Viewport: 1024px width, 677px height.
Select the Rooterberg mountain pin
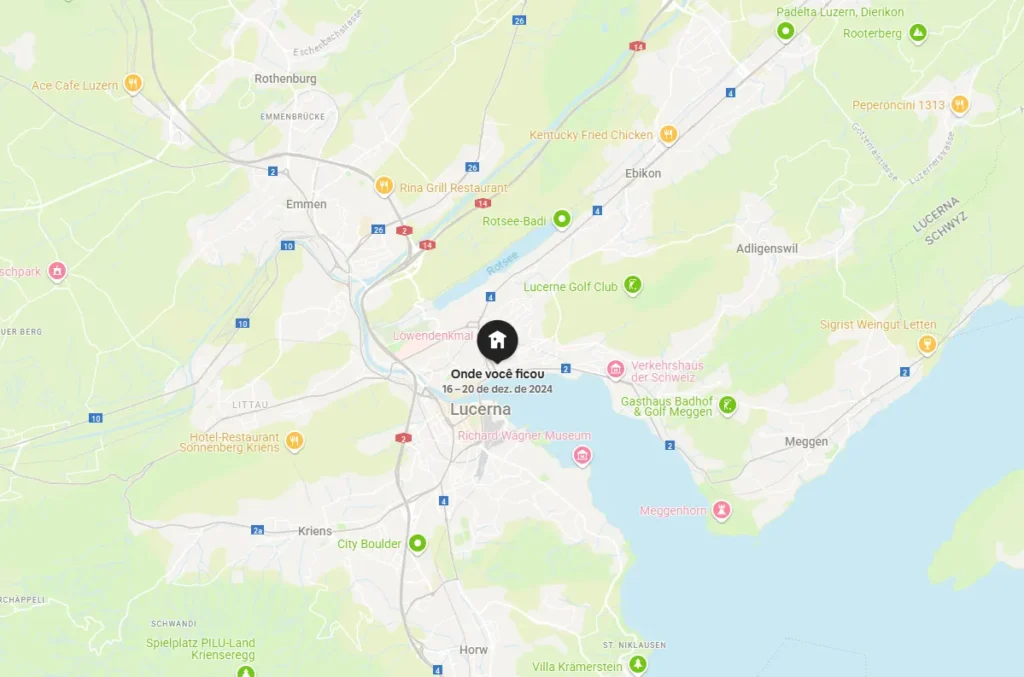(918, 32)
